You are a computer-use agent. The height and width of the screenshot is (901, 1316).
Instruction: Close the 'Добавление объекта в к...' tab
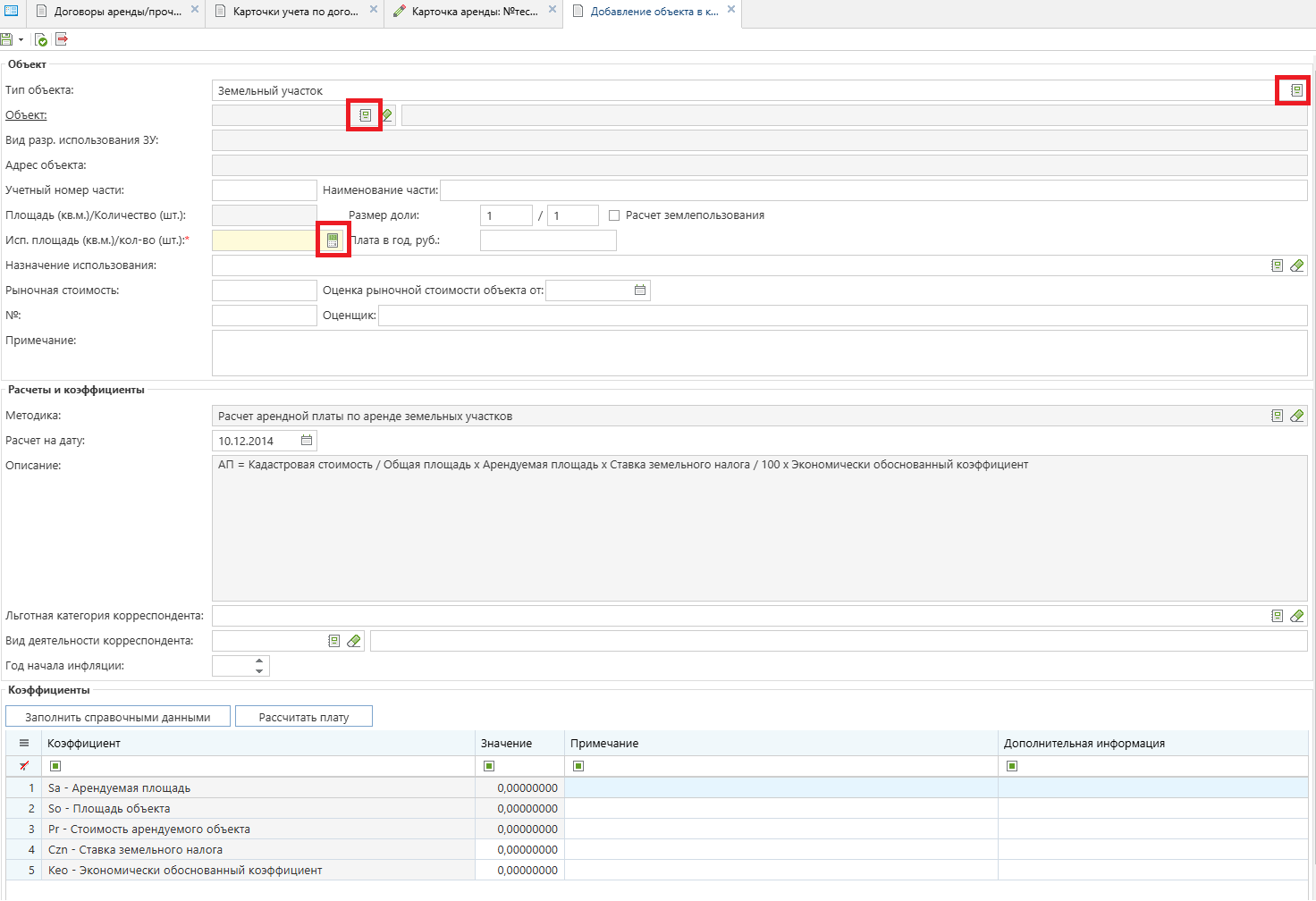[731, 10]
